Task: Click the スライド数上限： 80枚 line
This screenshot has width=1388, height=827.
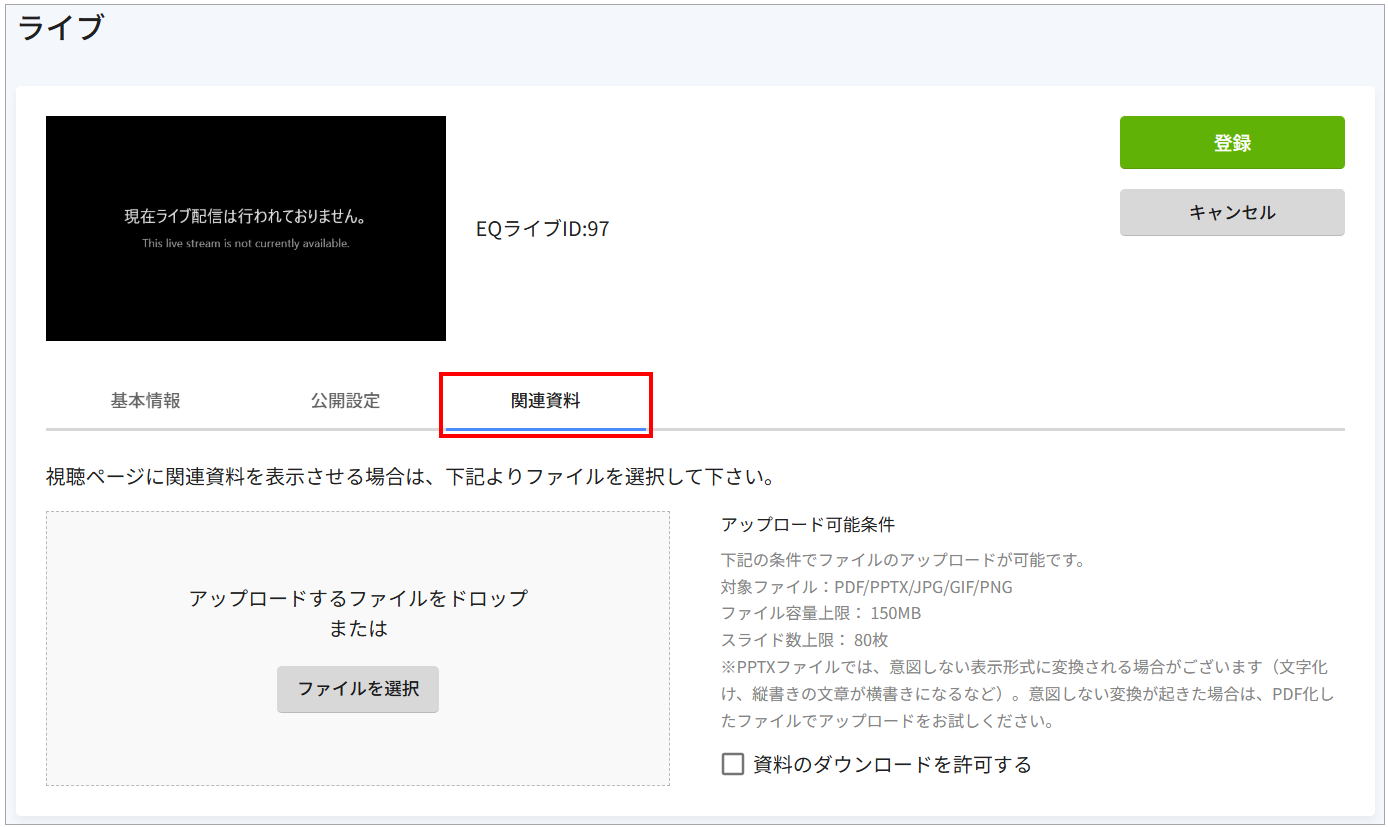Action: [x=805, y=640]
